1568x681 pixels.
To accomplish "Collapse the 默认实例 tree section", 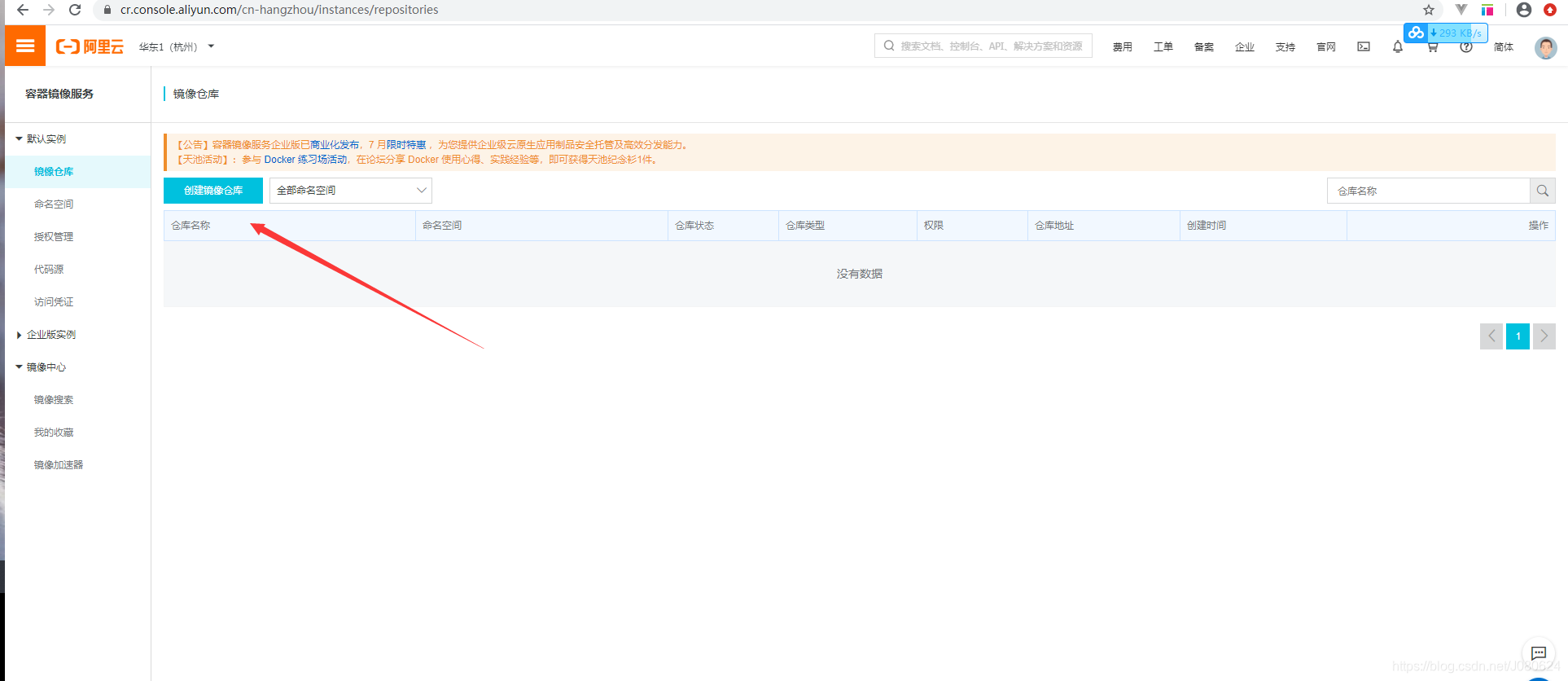I will tap(41, 138).
